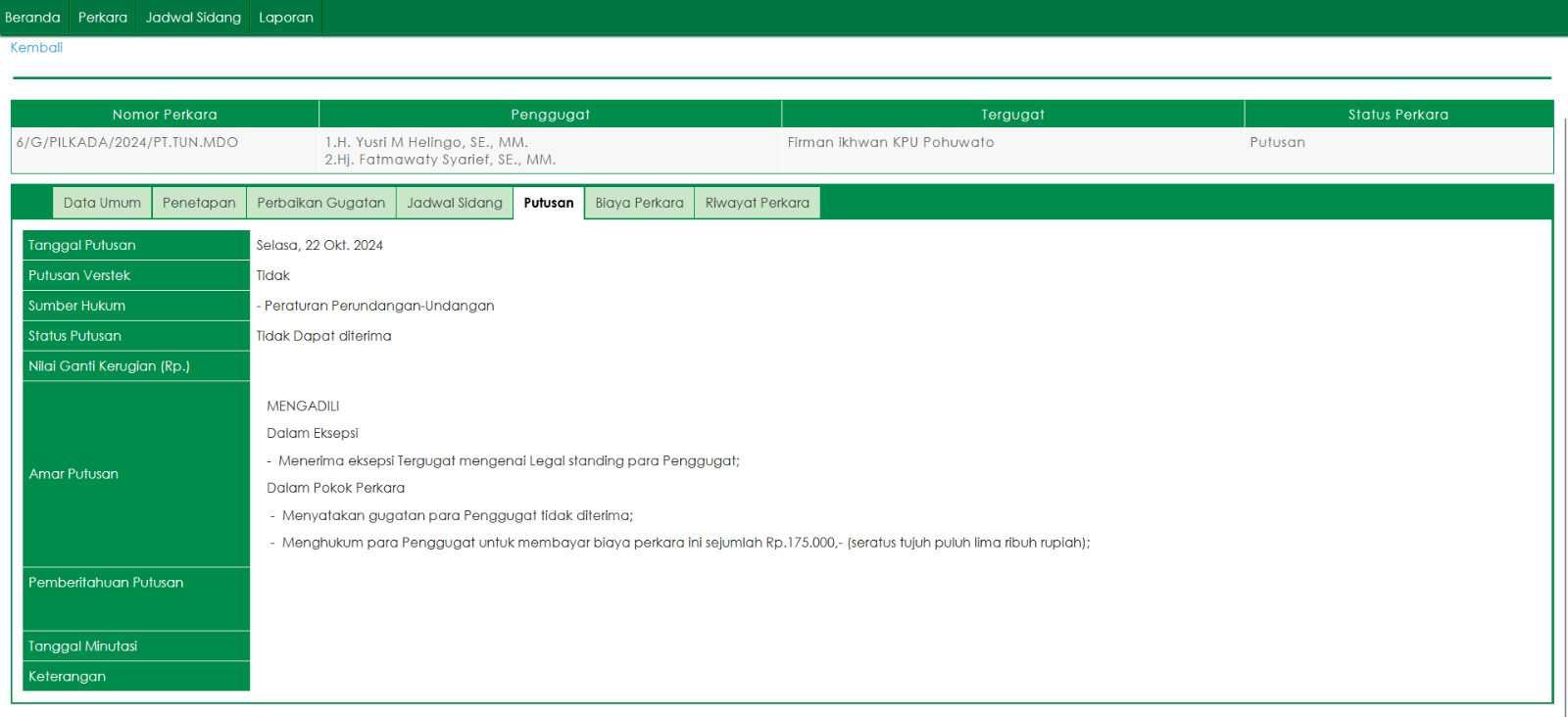
Task: Open the Biaya Perkara tab
Action: (639, 203)
